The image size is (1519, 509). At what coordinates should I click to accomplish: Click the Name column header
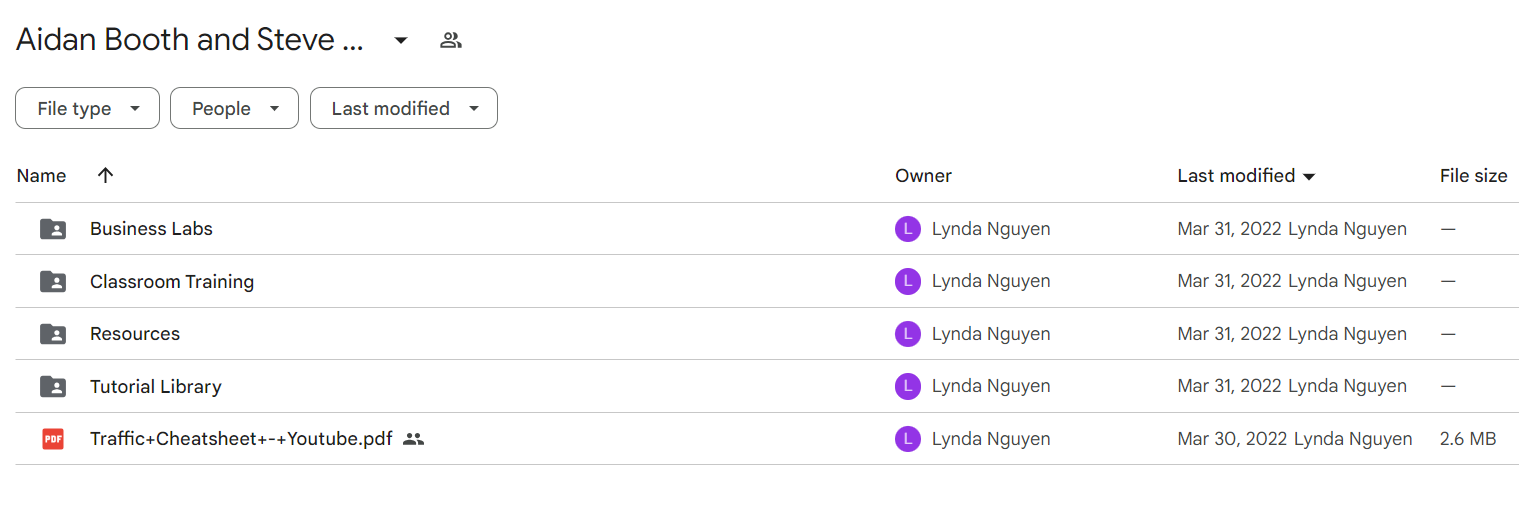[x=42, y=176]
